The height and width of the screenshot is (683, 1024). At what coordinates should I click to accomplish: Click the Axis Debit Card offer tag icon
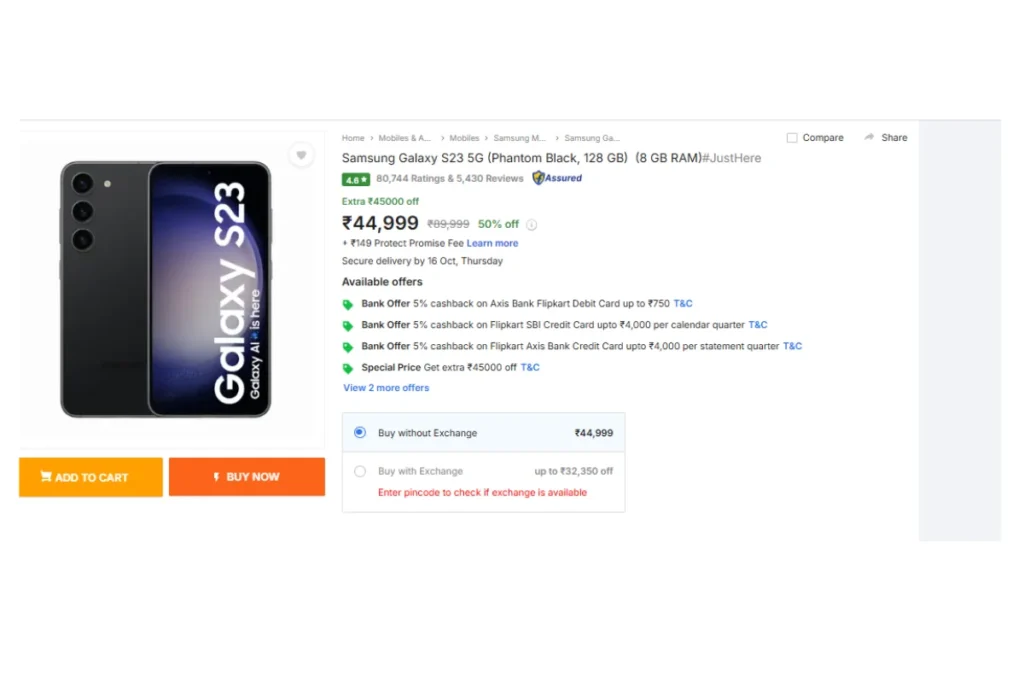coord(348,304)
